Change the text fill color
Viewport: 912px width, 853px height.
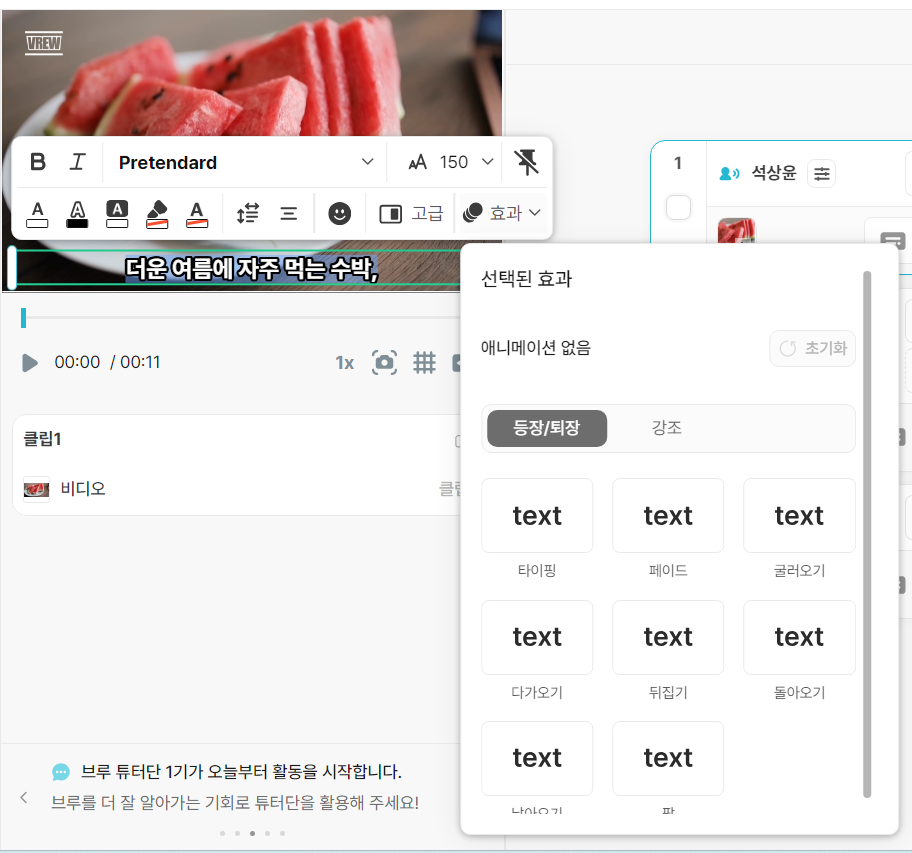(37, 214)
